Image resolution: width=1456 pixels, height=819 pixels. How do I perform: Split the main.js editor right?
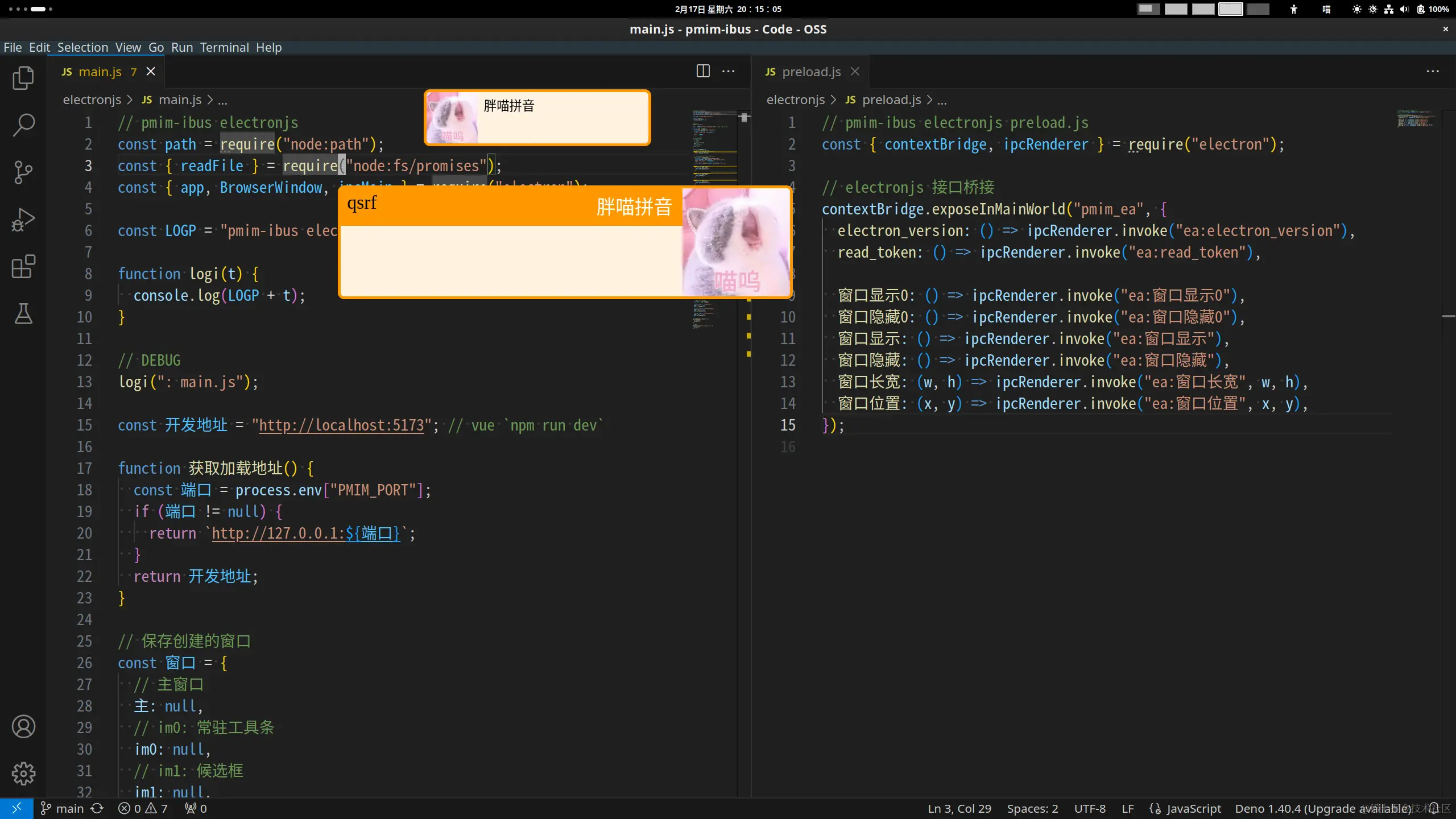pyautogui.click(x=703, y=71)
